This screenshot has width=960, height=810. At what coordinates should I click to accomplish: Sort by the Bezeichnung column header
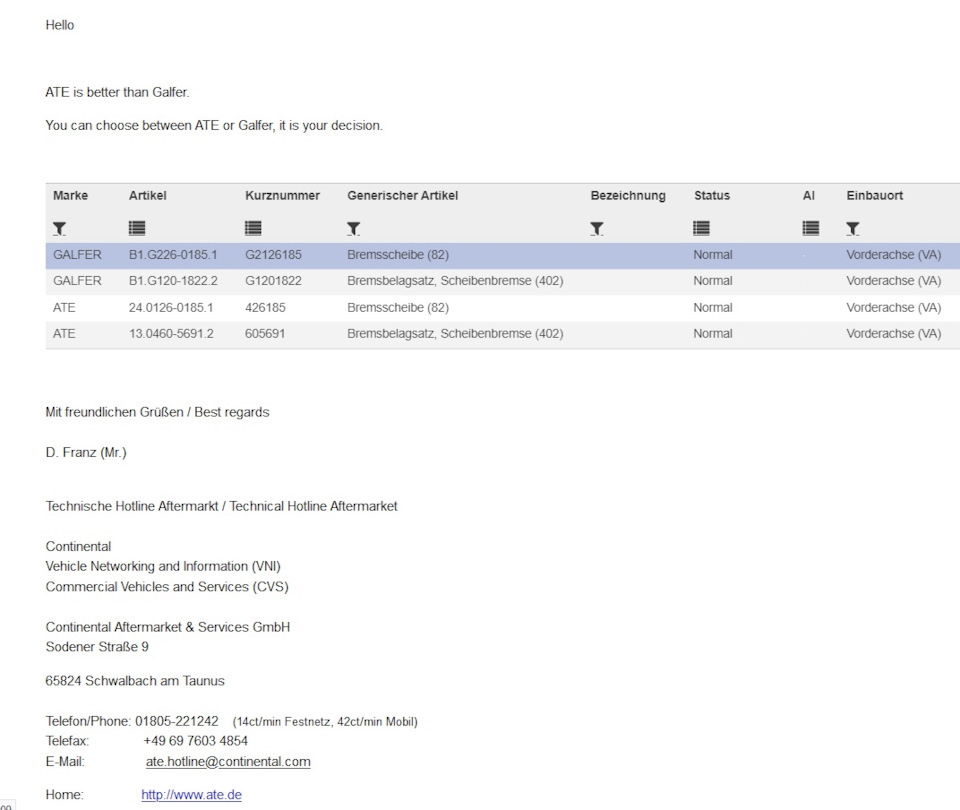coord(628,196)
